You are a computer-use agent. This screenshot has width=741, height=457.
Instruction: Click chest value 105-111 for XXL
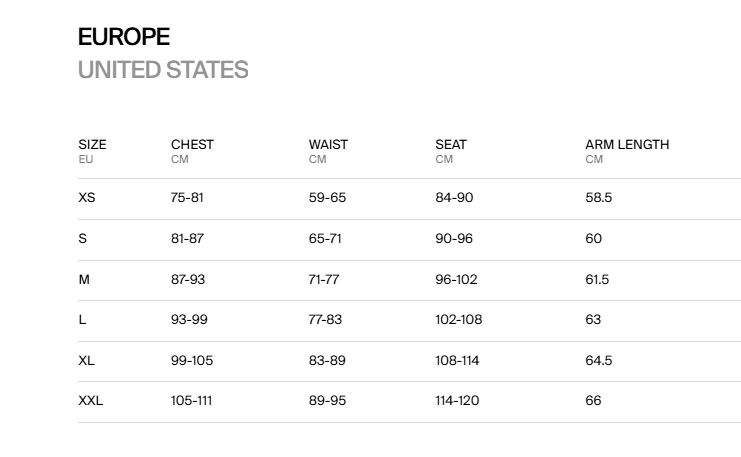point(191,401)
